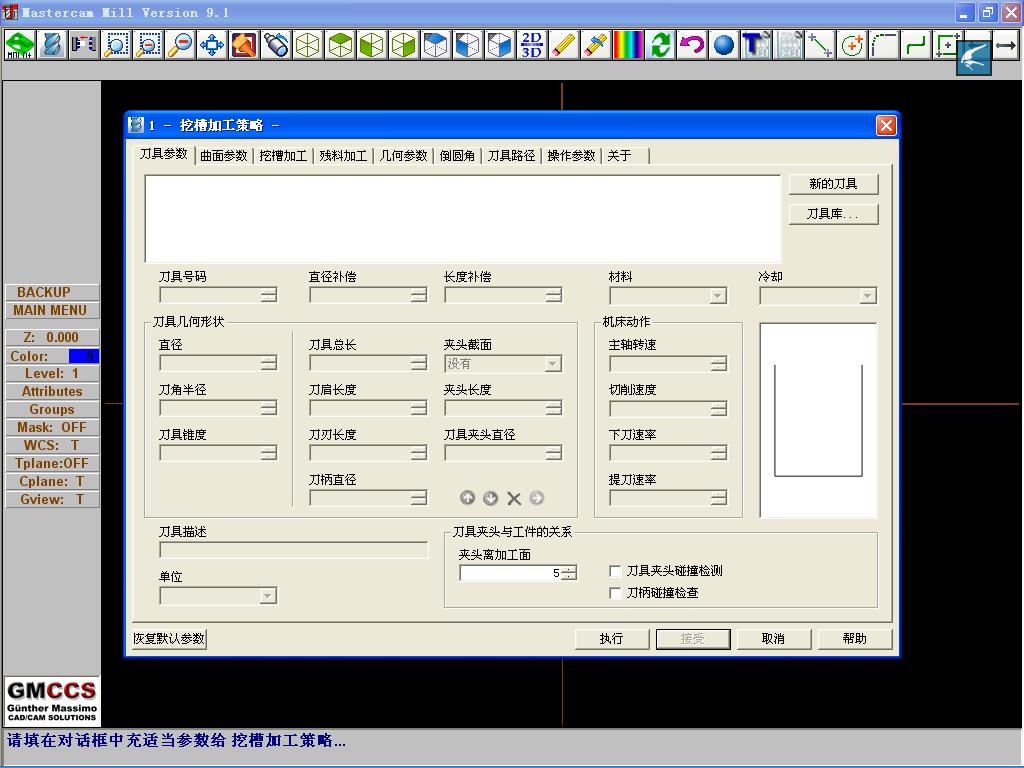
Task: Select the fillet corner dashed icon
Action: click(884, 45)
